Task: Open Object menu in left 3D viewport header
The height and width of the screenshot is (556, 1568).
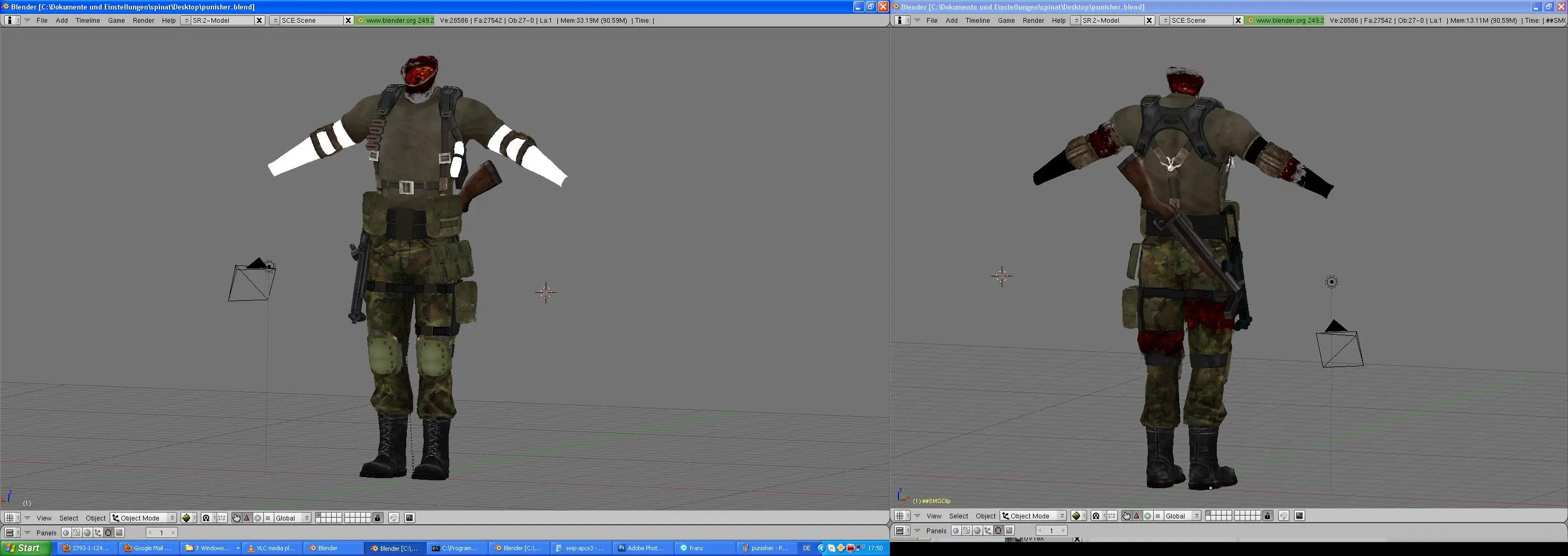Action: [x=95, y=518]
